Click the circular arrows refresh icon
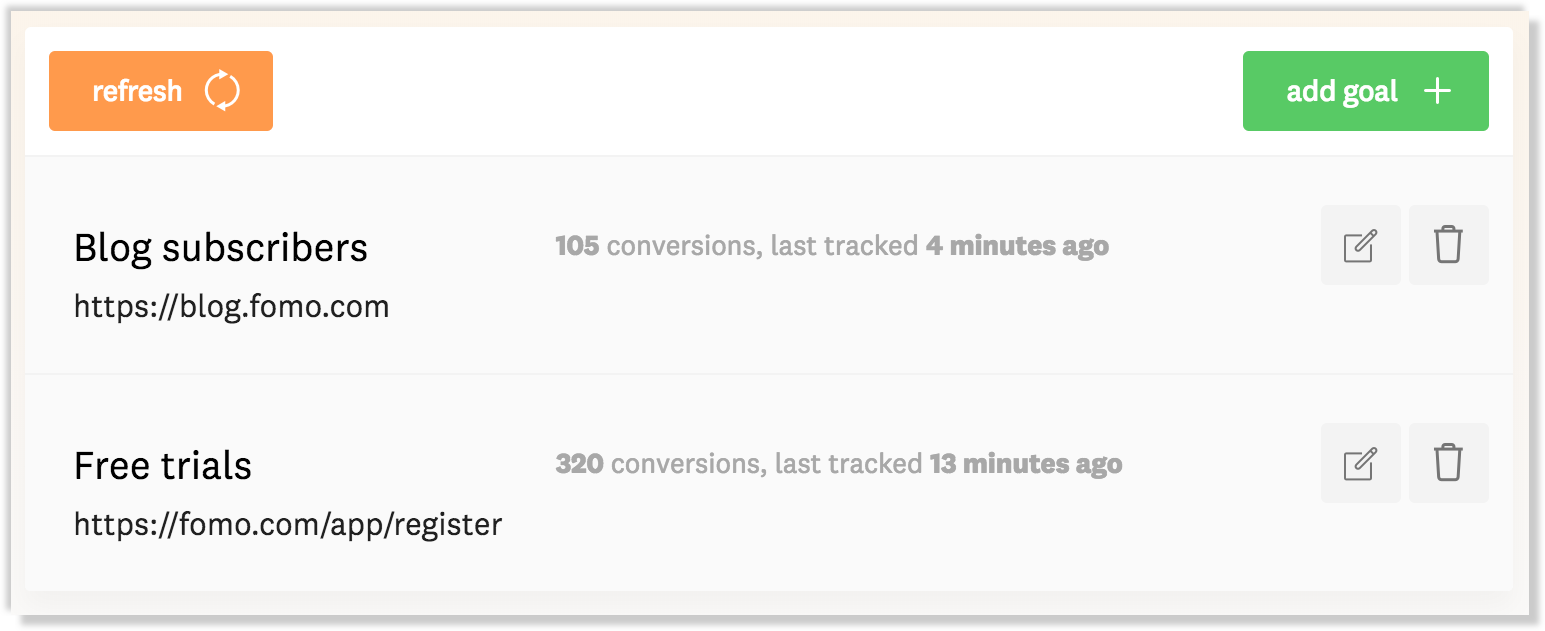 tap(223, 91)
